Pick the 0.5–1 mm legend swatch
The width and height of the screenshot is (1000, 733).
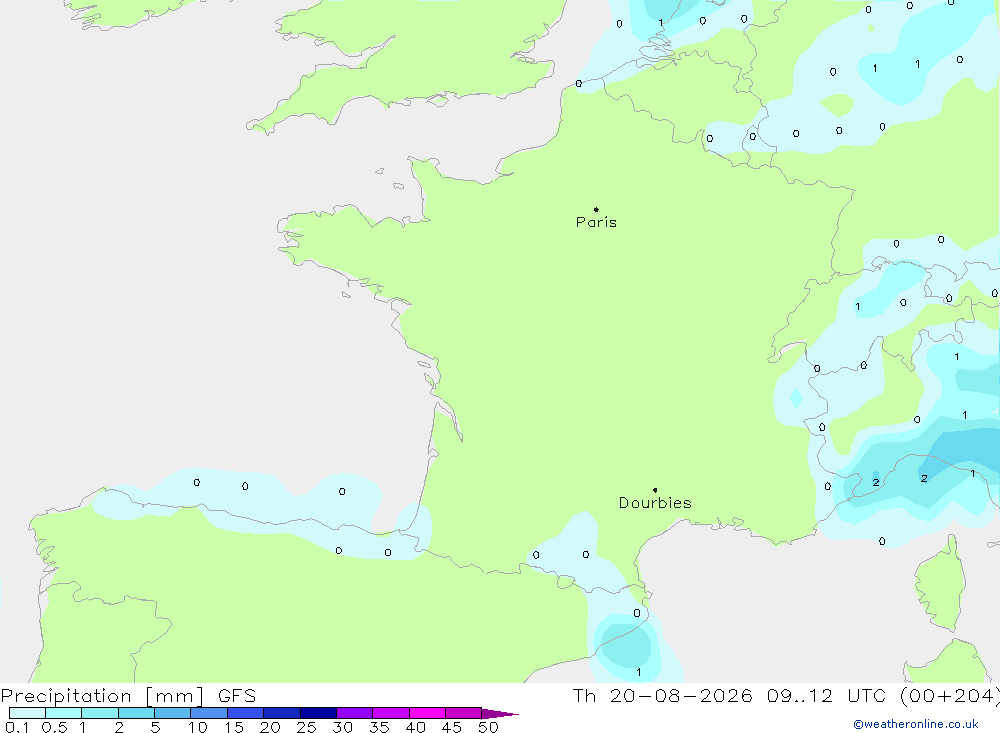(64, 713)
